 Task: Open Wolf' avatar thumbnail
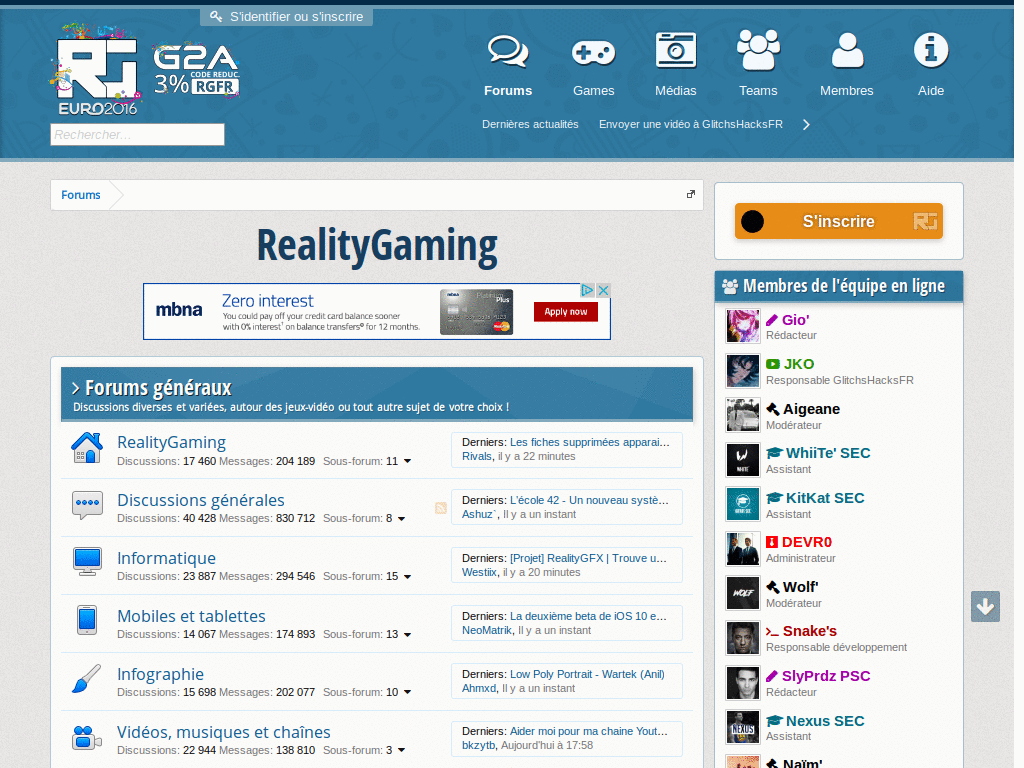[x=743, y=593]
